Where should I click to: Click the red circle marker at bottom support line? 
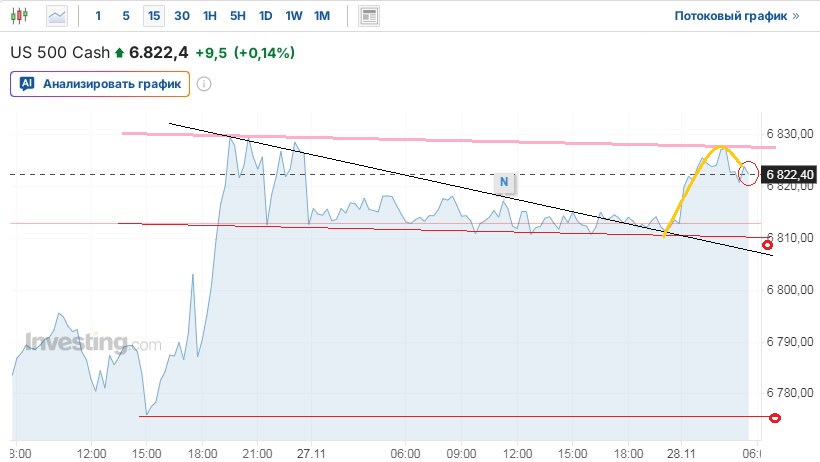click(774, 417)
